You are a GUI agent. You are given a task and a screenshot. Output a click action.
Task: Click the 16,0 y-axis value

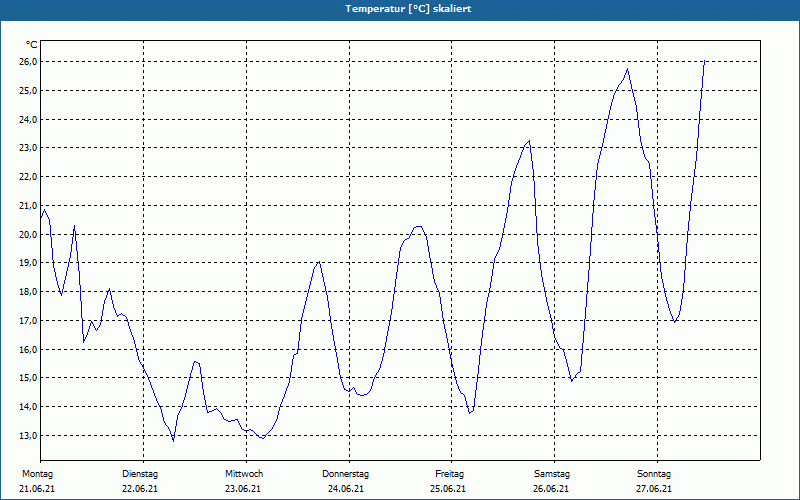(x=28, y=349)
